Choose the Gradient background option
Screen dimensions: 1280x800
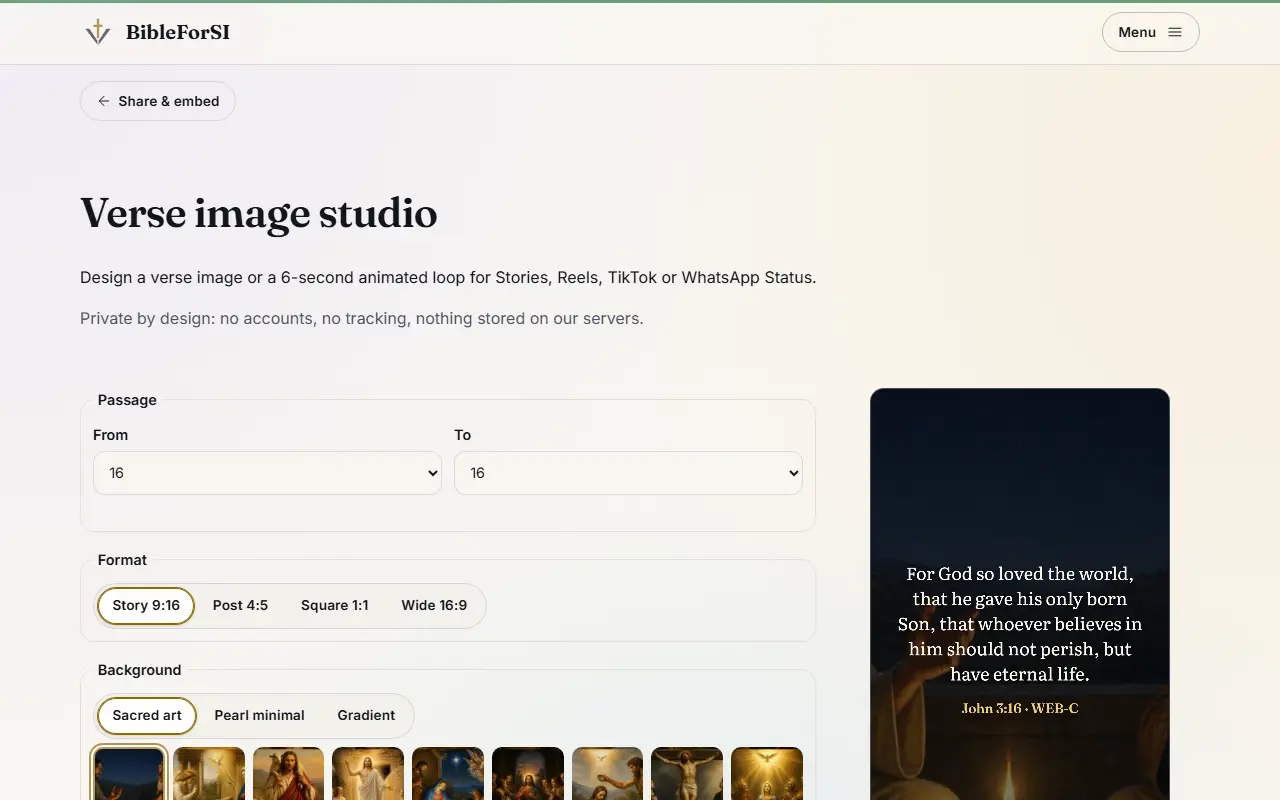(x=366, y=716)
